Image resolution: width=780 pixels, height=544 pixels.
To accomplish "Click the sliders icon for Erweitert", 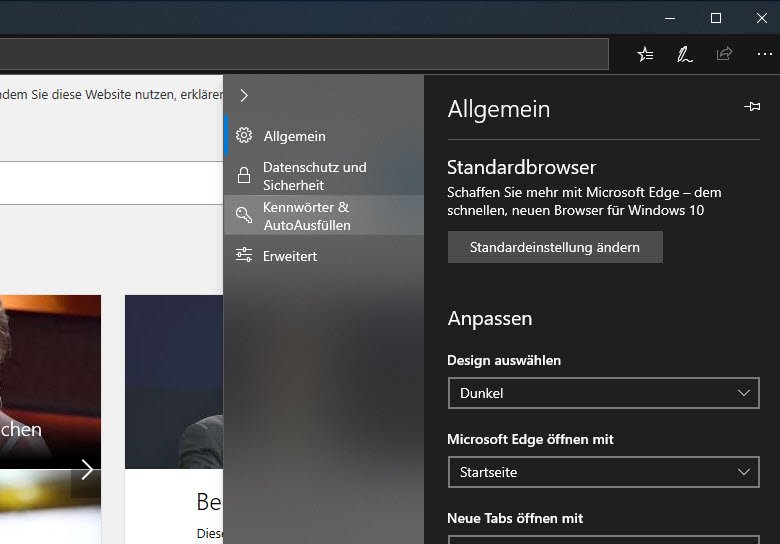I will point(244,255).
